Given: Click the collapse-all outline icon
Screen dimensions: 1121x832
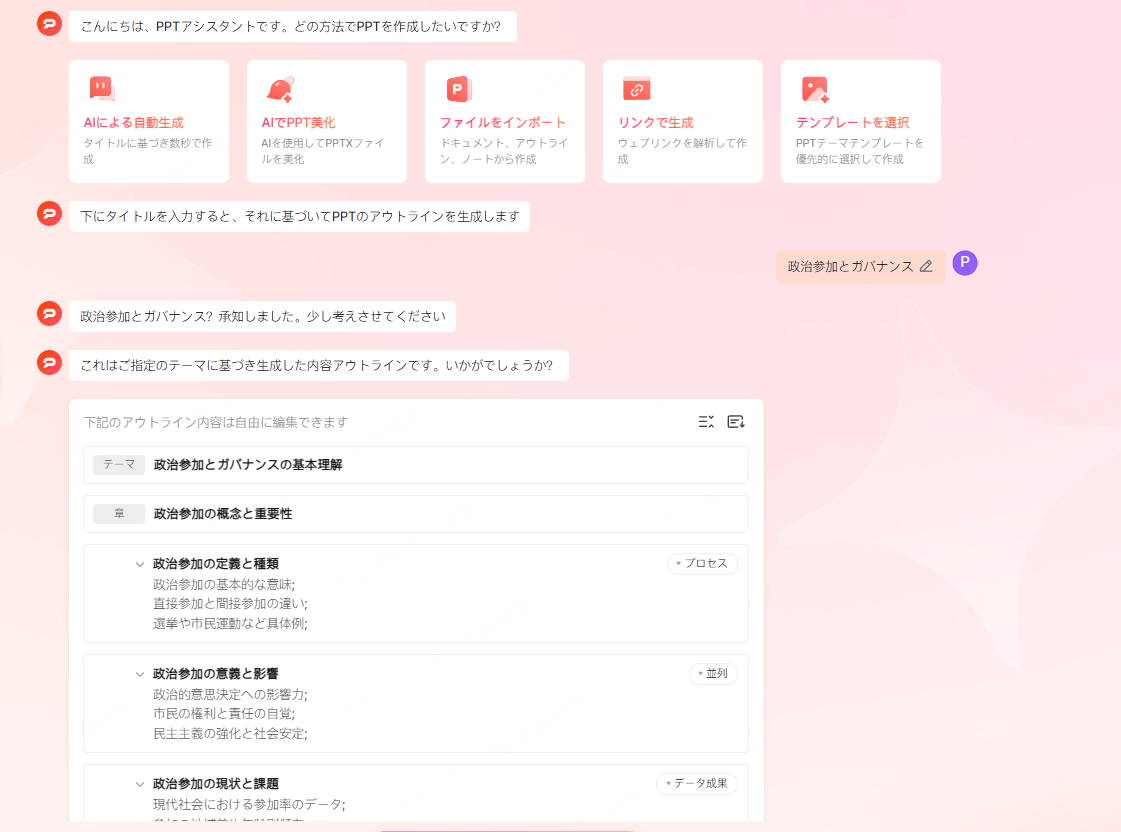Looking at the screenshot, I should pyautogui.click(x=706, y=422).
